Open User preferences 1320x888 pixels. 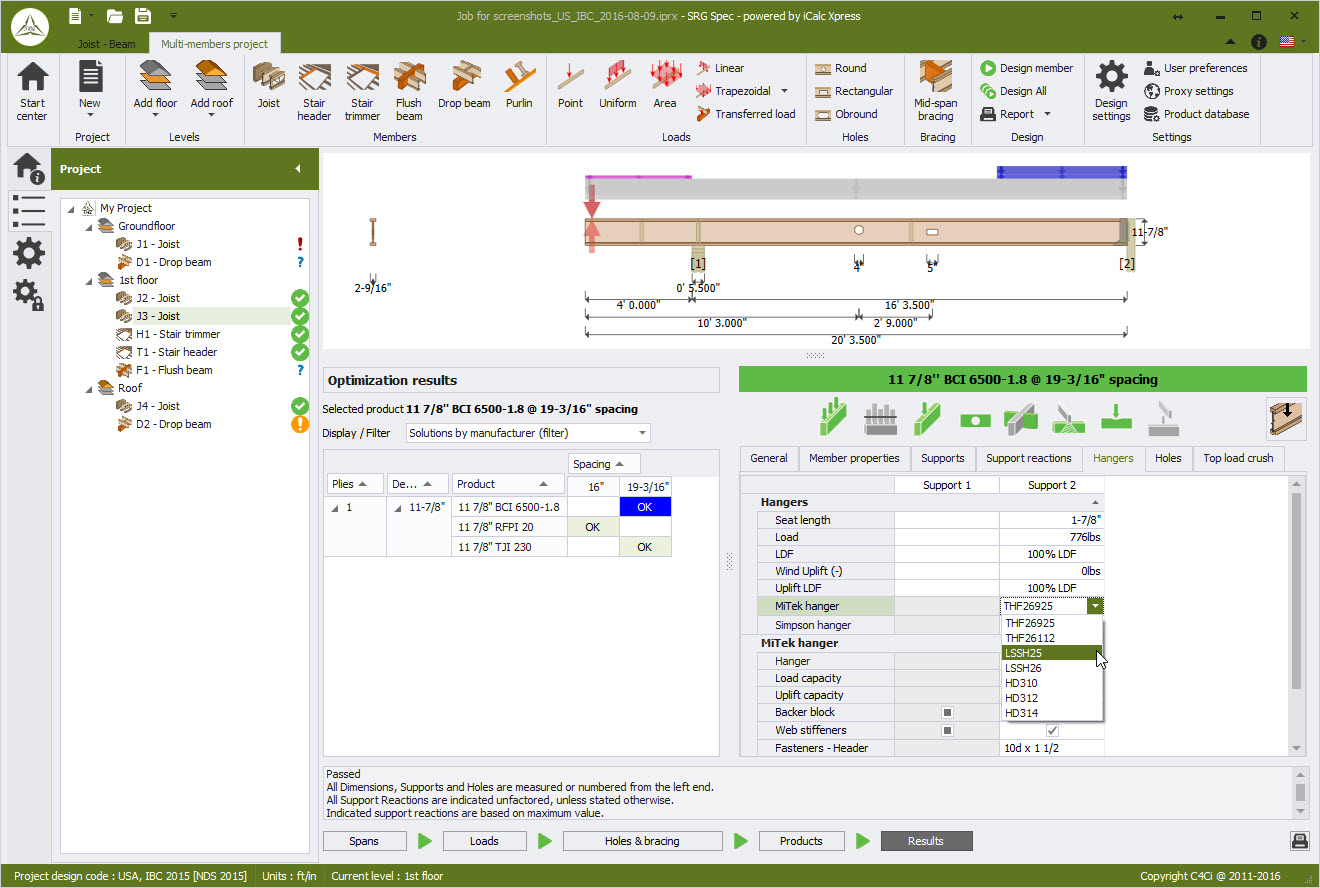pos(1196,68)
